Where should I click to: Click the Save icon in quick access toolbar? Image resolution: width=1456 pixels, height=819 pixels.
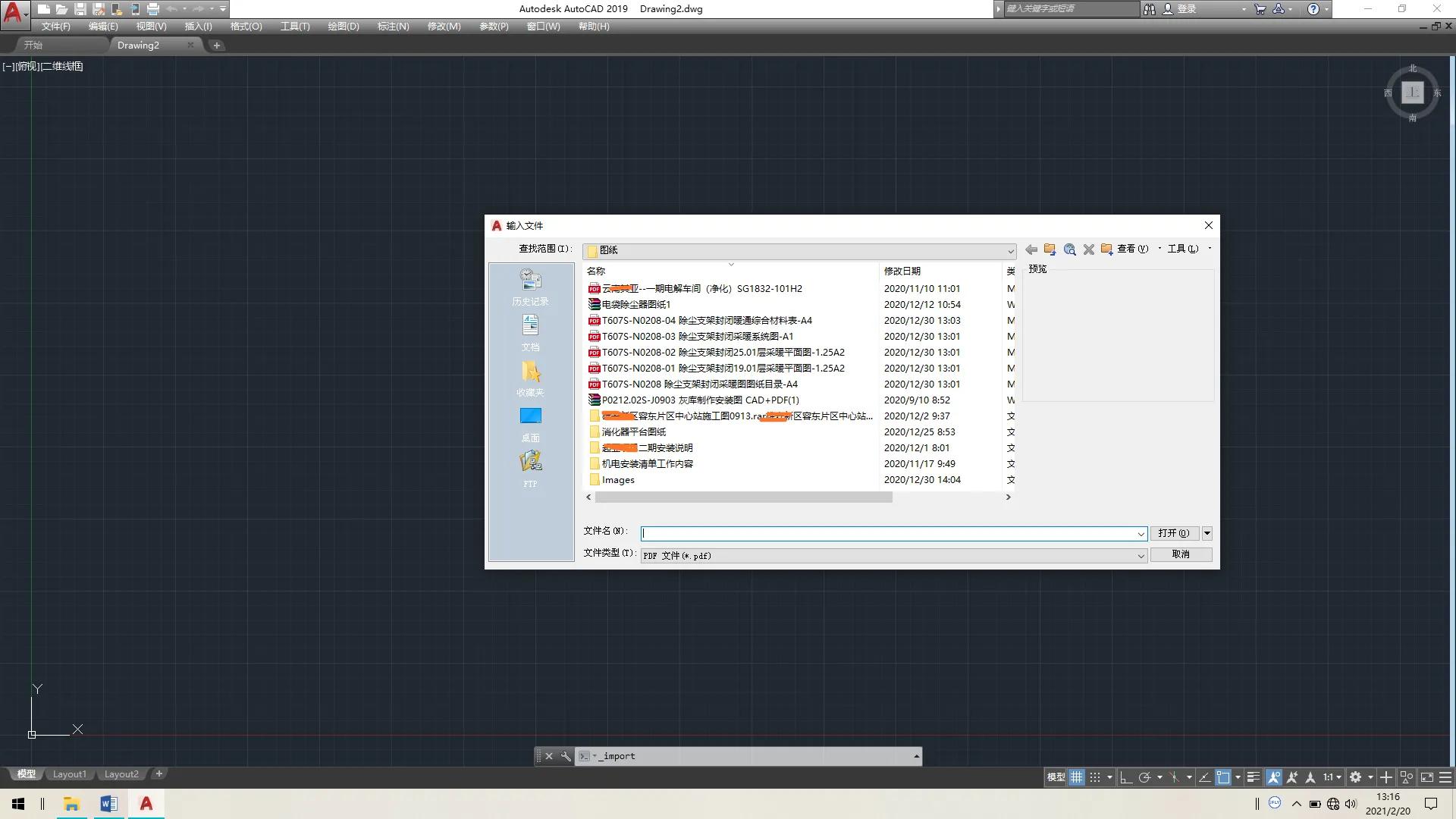click(80, 9)
